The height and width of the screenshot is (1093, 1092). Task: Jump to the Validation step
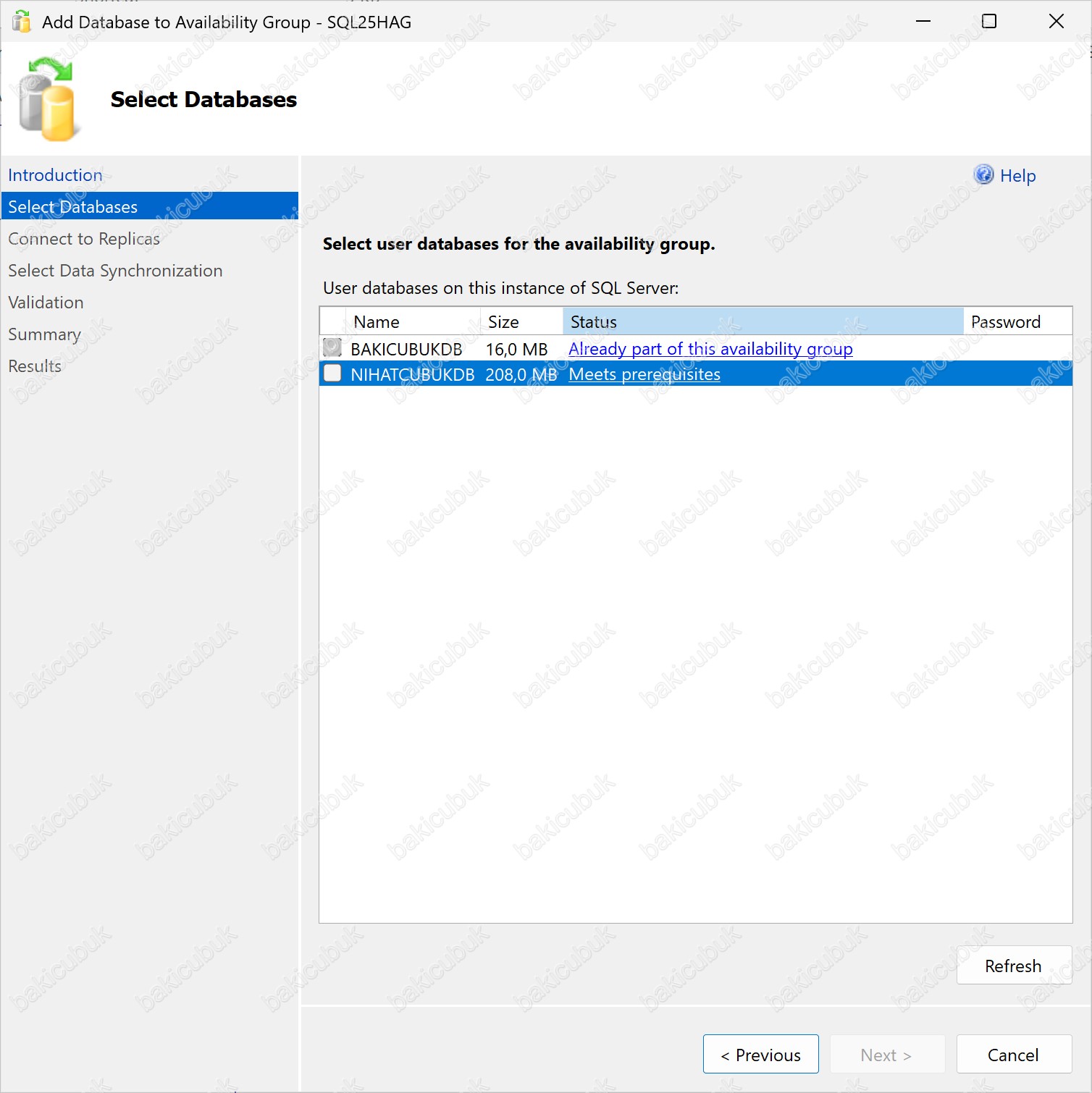[x=46, y=303]
